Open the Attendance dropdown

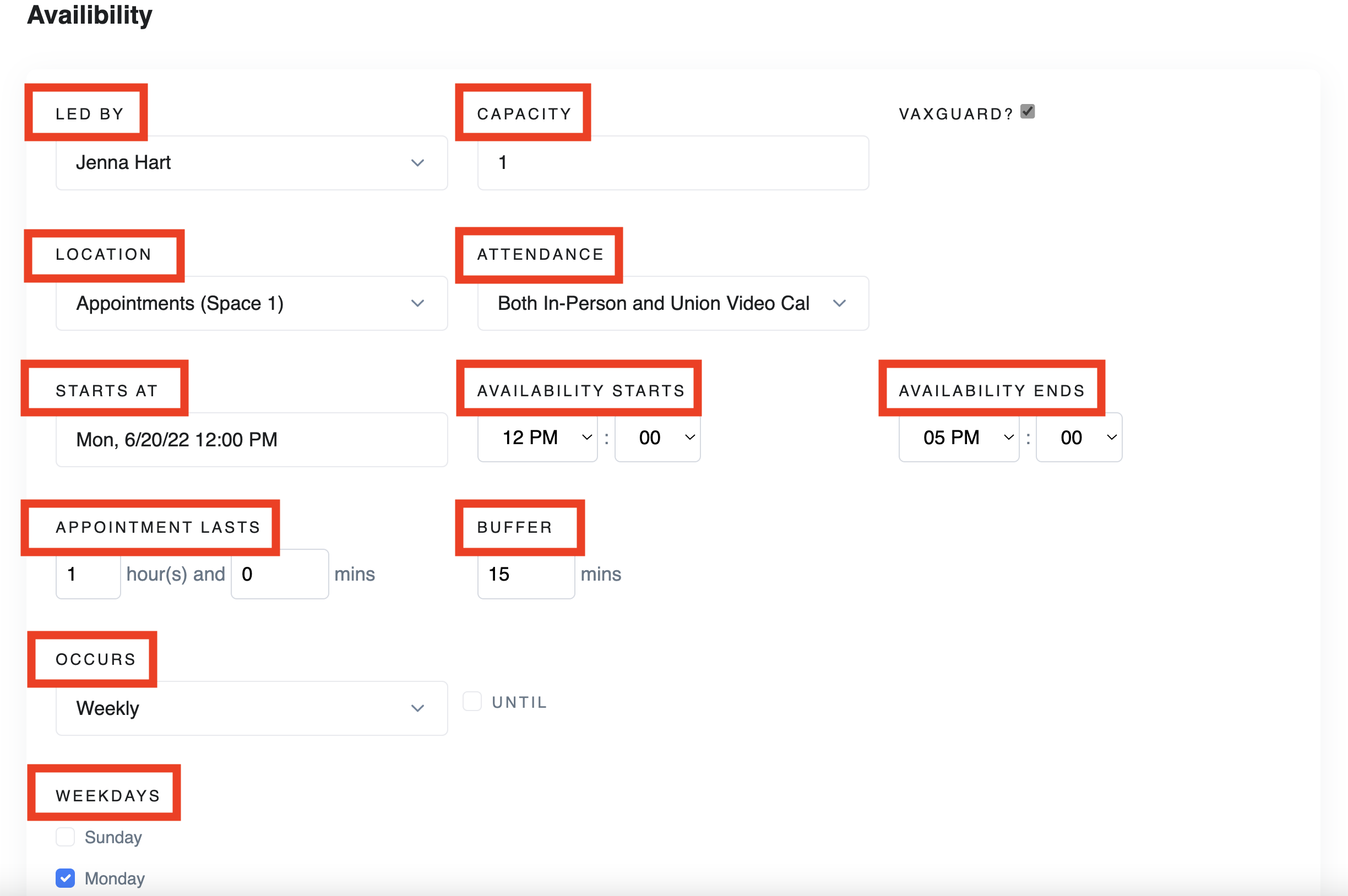tap(673, 303)
